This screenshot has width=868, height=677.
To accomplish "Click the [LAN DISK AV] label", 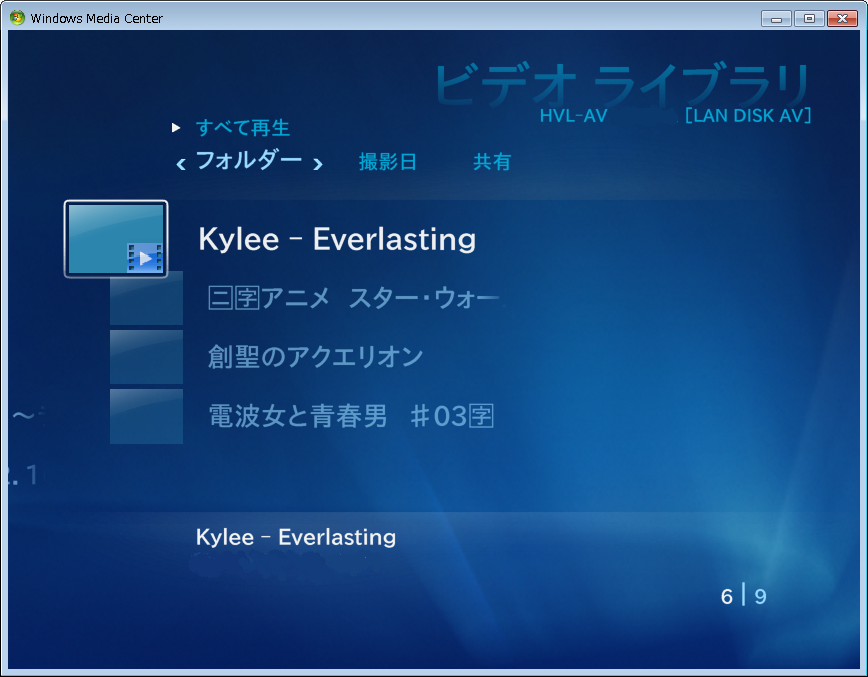I will pos(748,115).
